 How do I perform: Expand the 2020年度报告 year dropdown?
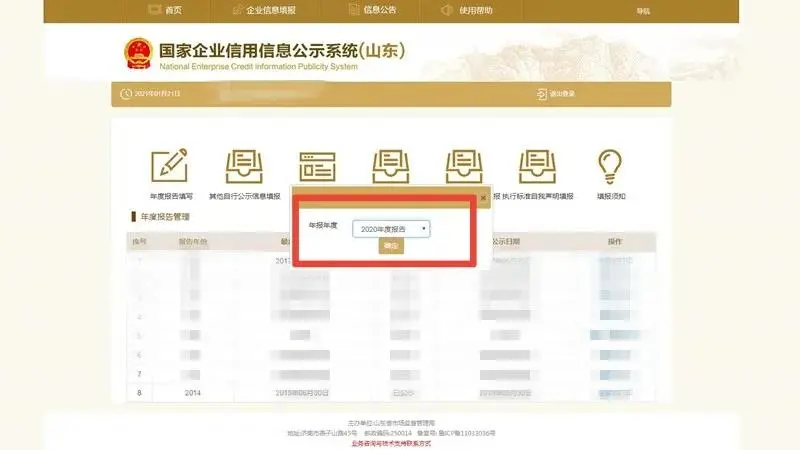(x=391, y=229)
